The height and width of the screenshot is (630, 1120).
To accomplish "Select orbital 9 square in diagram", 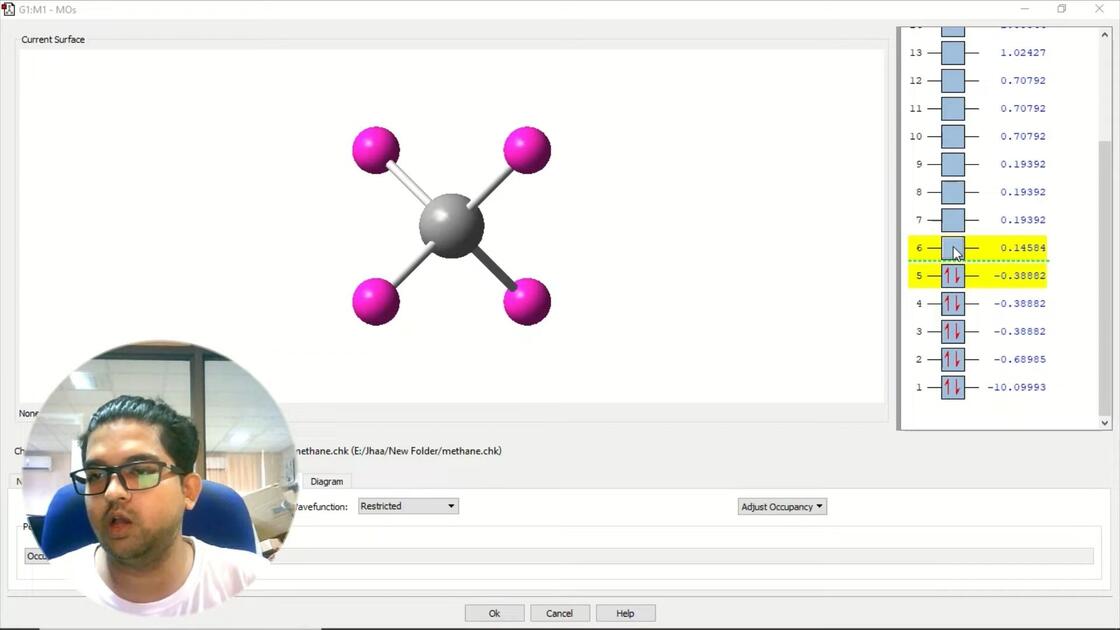I will coord(953,164).
